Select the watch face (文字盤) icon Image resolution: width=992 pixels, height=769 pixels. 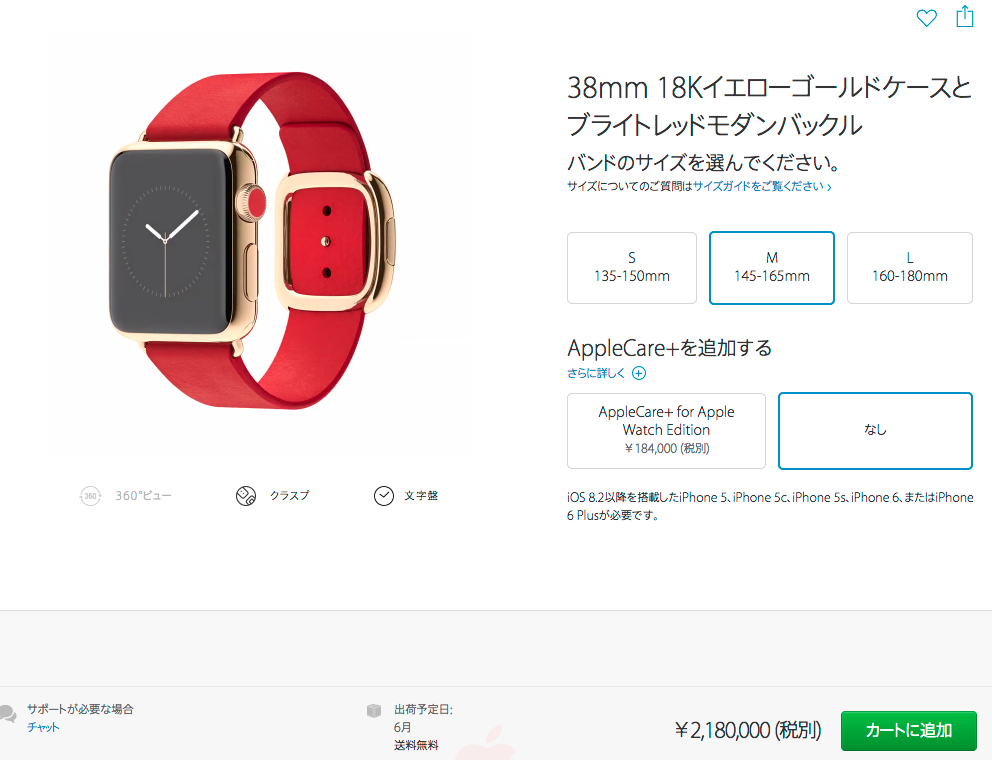pyautogui.click(x=383, y=496)
